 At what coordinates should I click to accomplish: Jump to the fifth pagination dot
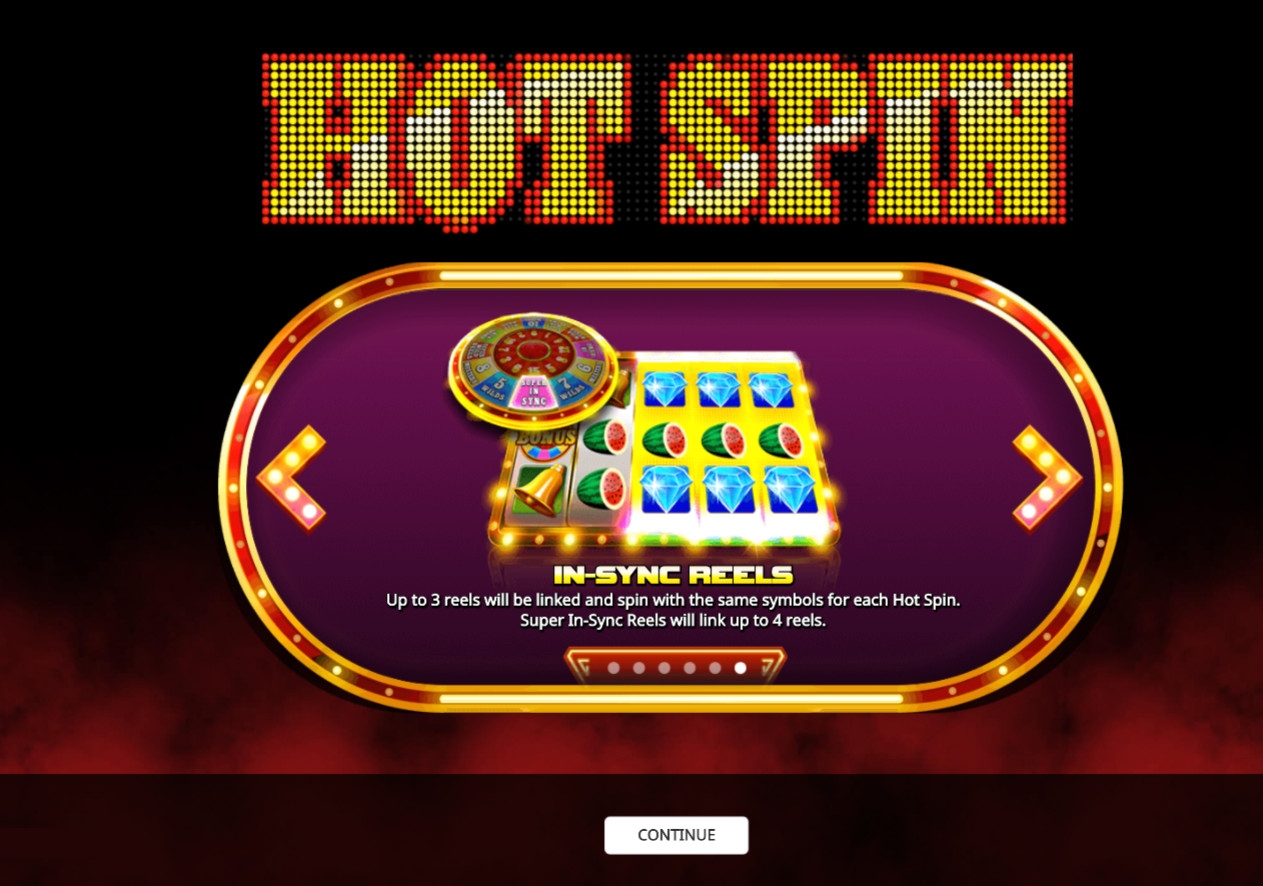point(715,668)
